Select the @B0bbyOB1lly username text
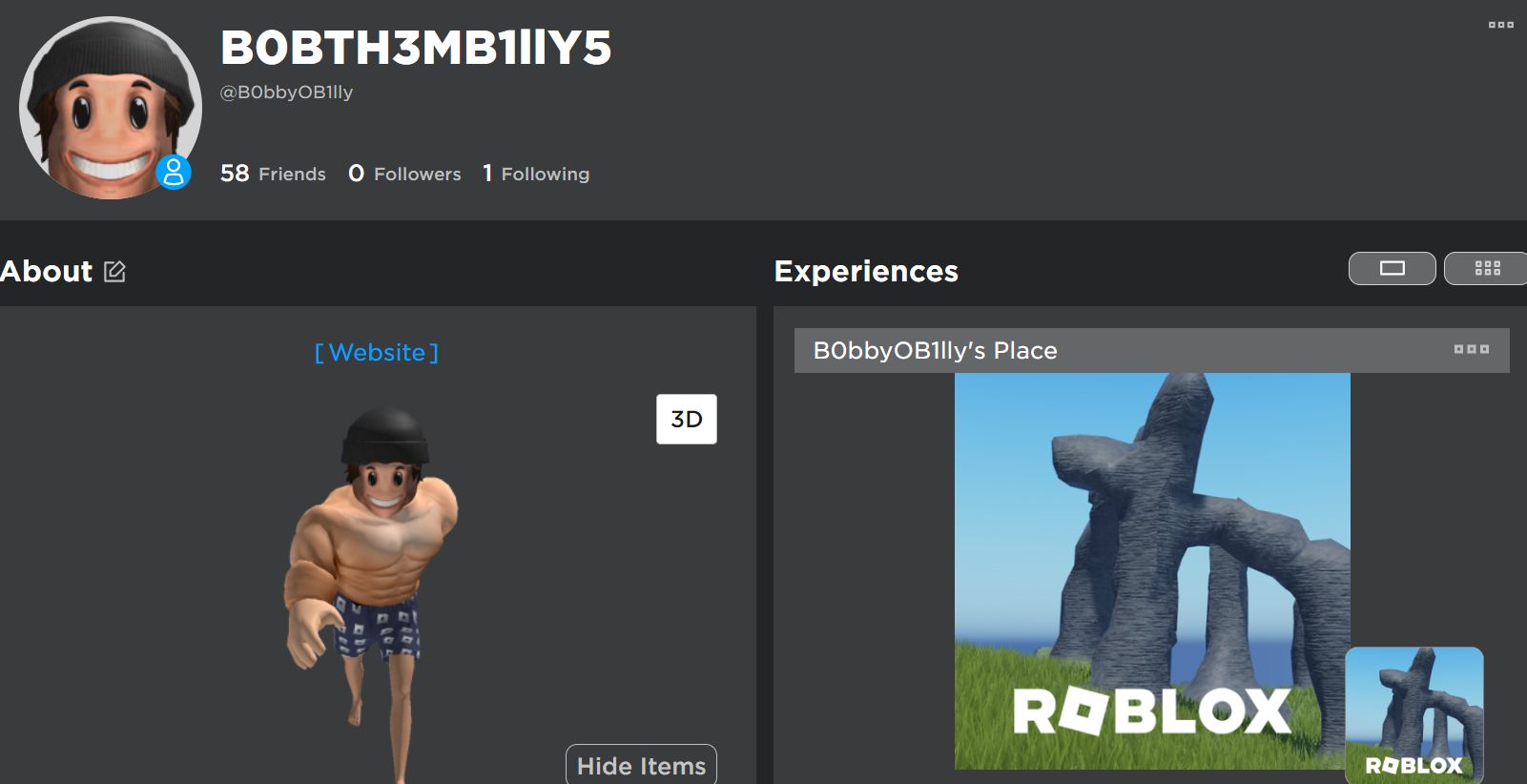Image resolution: width=1527 pixels, height=784 pixels. point(287,93)
